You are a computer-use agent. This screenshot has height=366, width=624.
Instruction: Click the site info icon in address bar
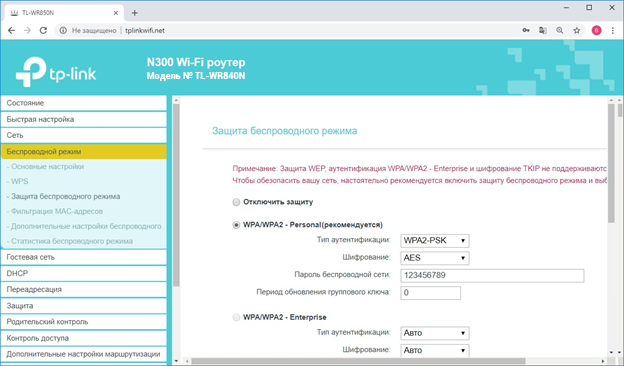click(63, 30)
